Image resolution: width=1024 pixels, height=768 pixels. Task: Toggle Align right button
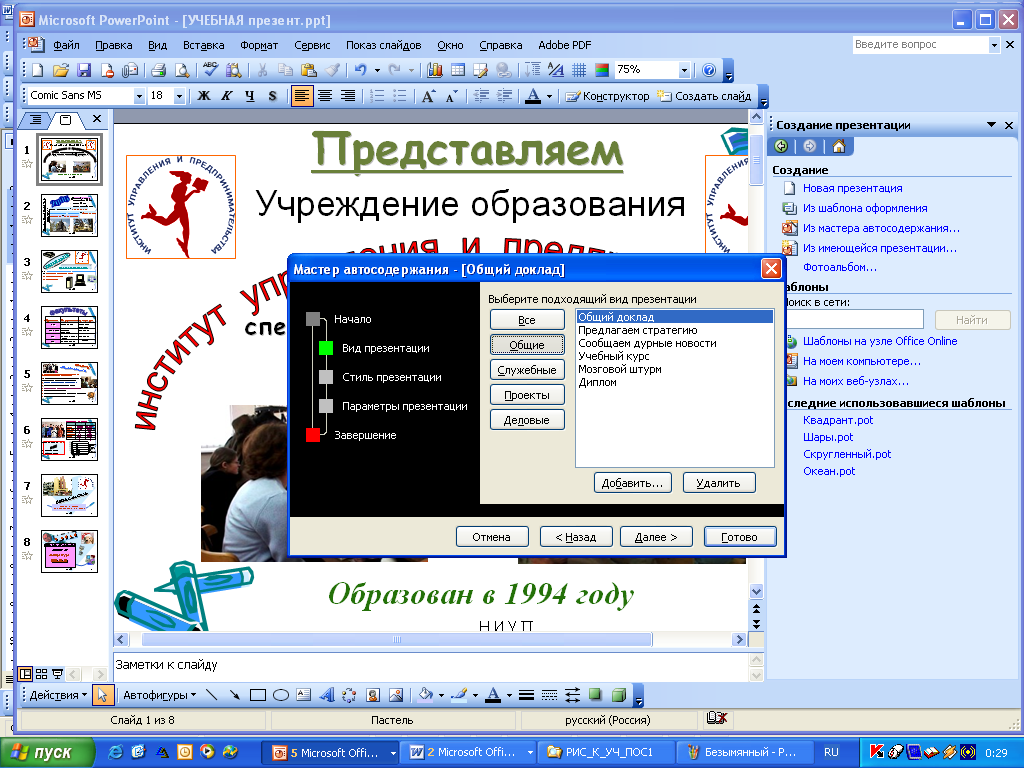click(x=348, y=96)
